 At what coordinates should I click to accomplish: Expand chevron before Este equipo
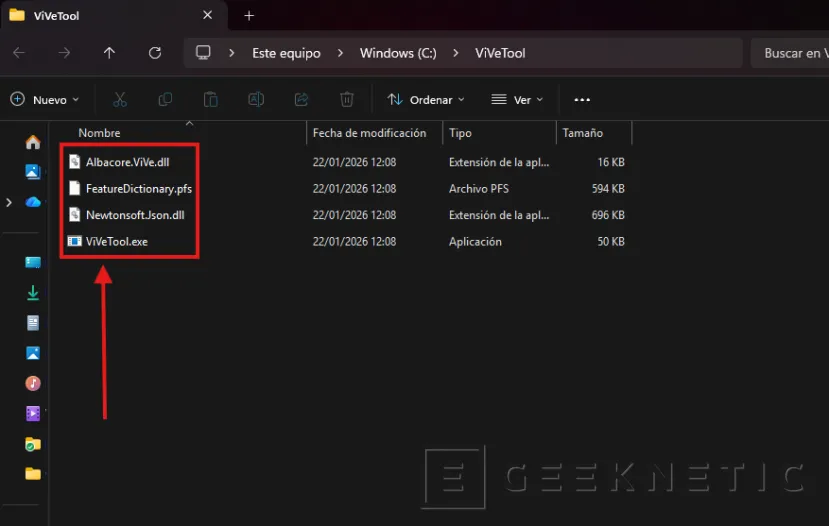click(x=232, y=53)
